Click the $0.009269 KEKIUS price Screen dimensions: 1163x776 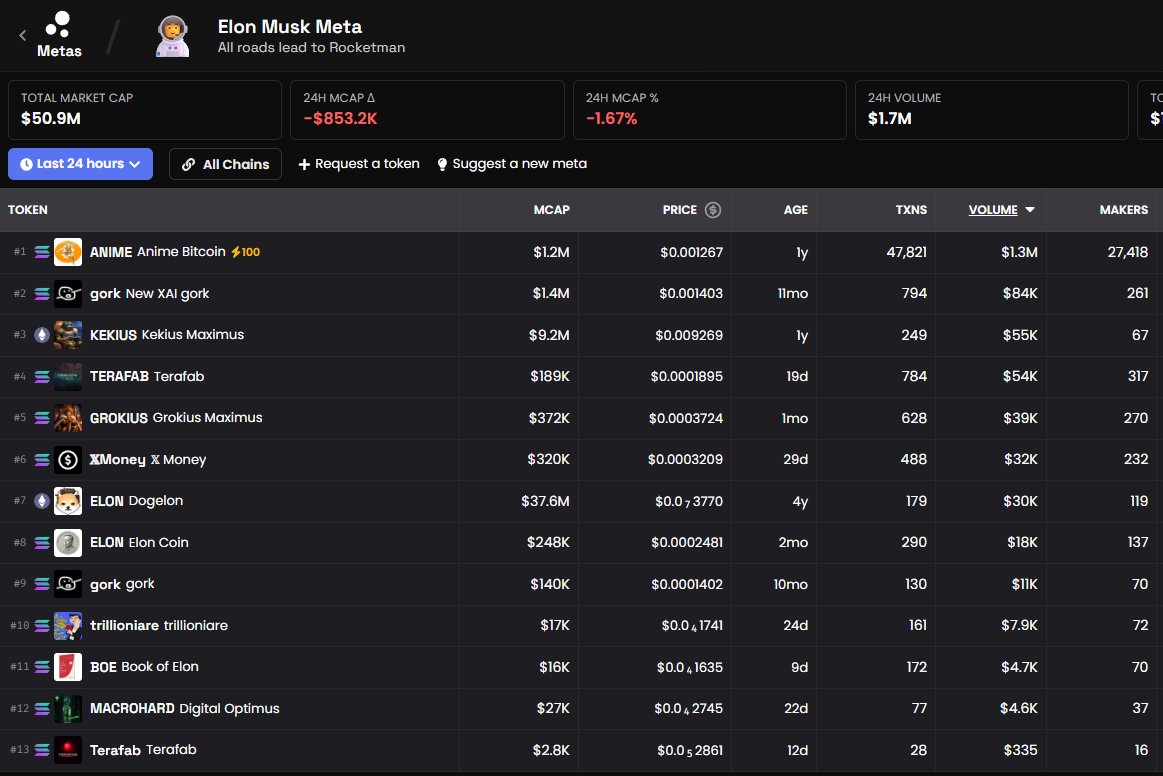pos(689,335)
